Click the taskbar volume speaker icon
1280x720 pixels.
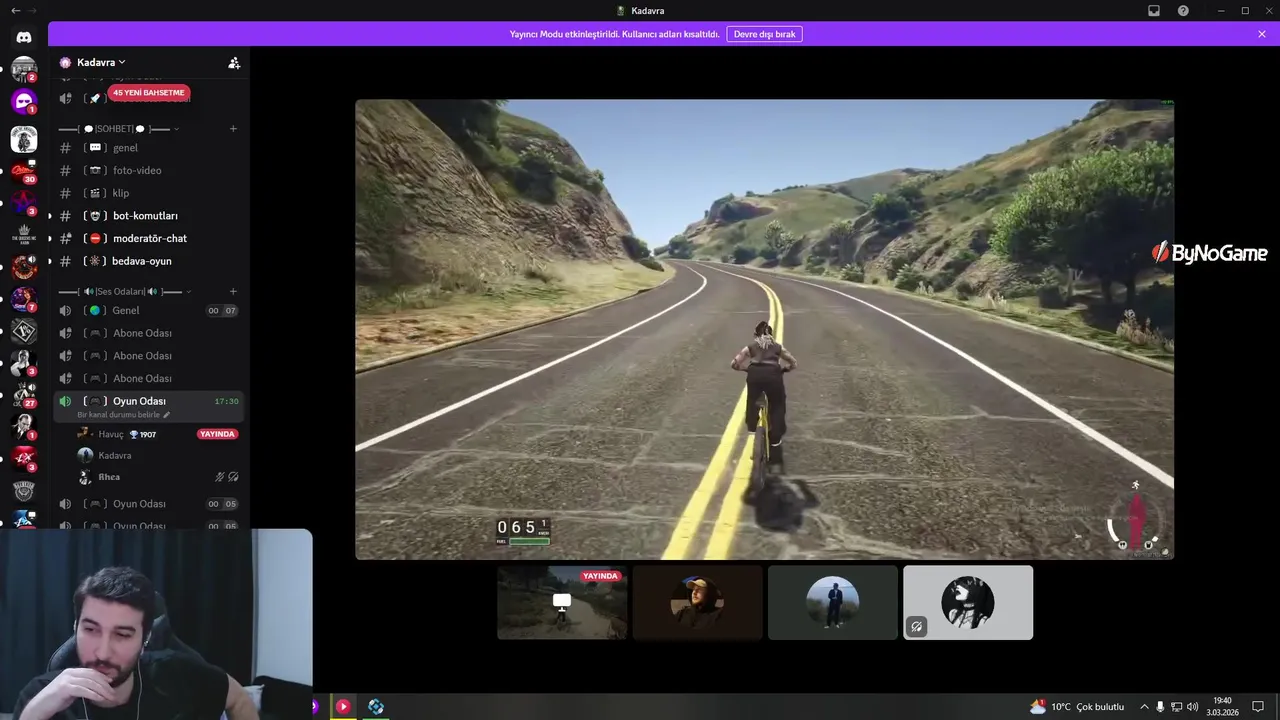(x=1193, y=706)
